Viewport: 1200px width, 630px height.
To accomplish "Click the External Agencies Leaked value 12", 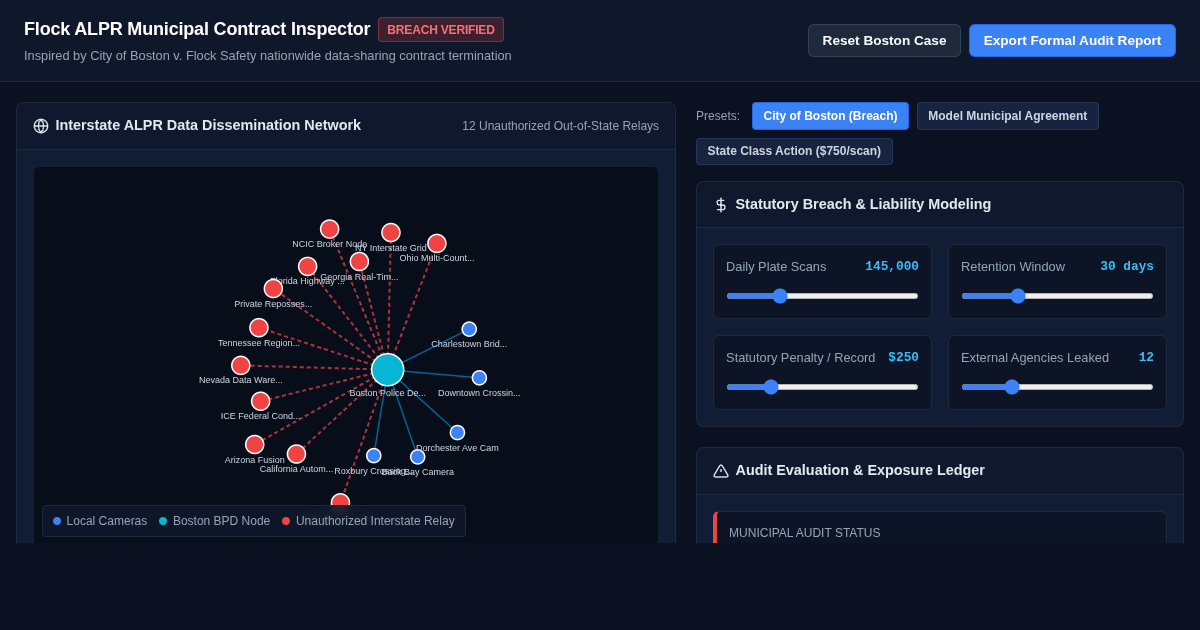I will [1146, 357].
